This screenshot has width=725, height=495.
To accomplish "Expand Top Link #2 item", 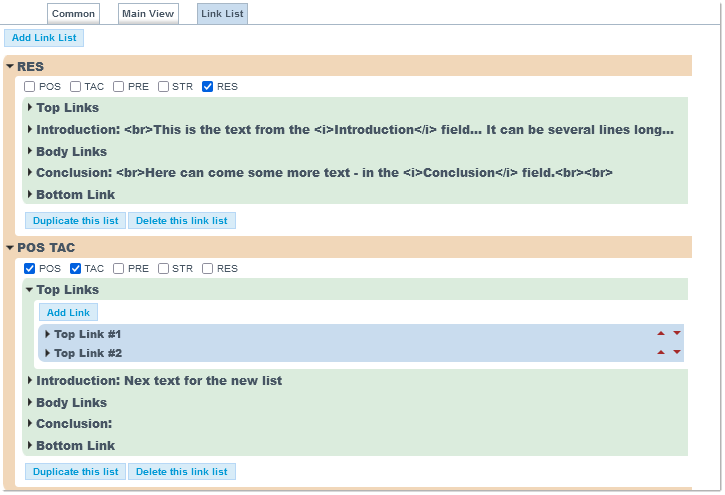I will (x=47, y=353).
